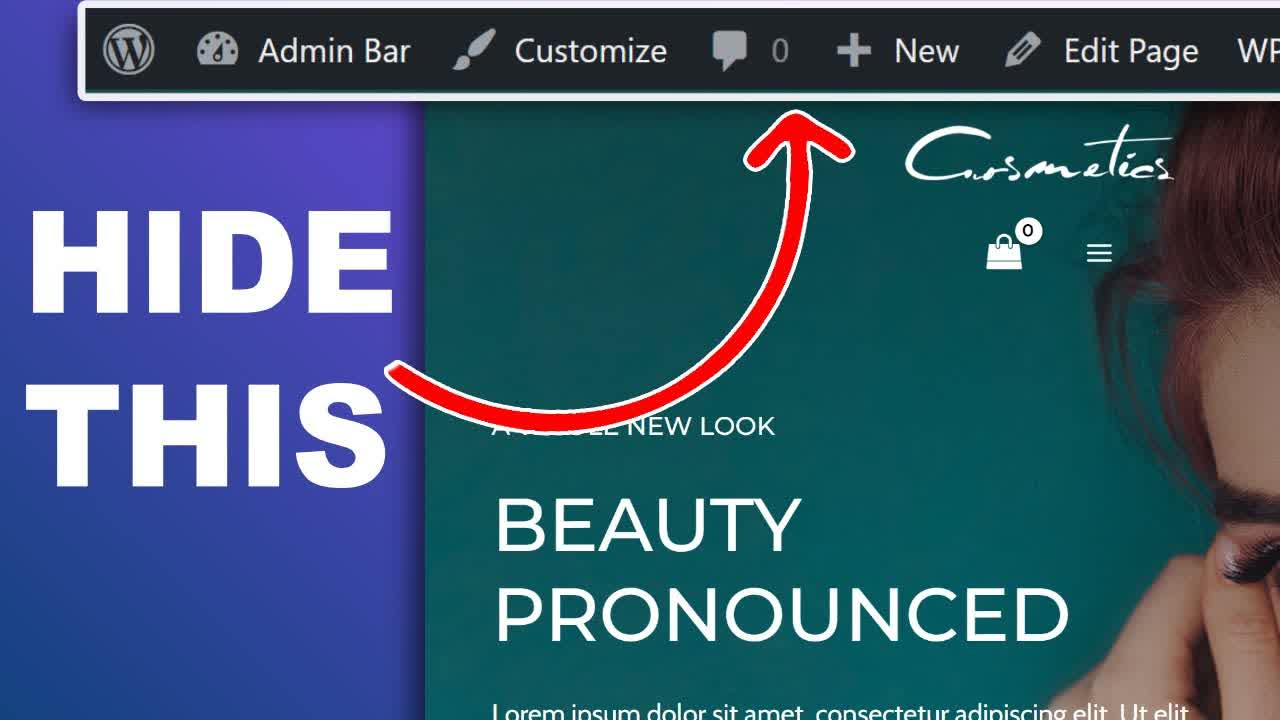Click the Edit Page pencil icon
This screenshot has height=720, width=1280.
click(x=1022, y=50)
